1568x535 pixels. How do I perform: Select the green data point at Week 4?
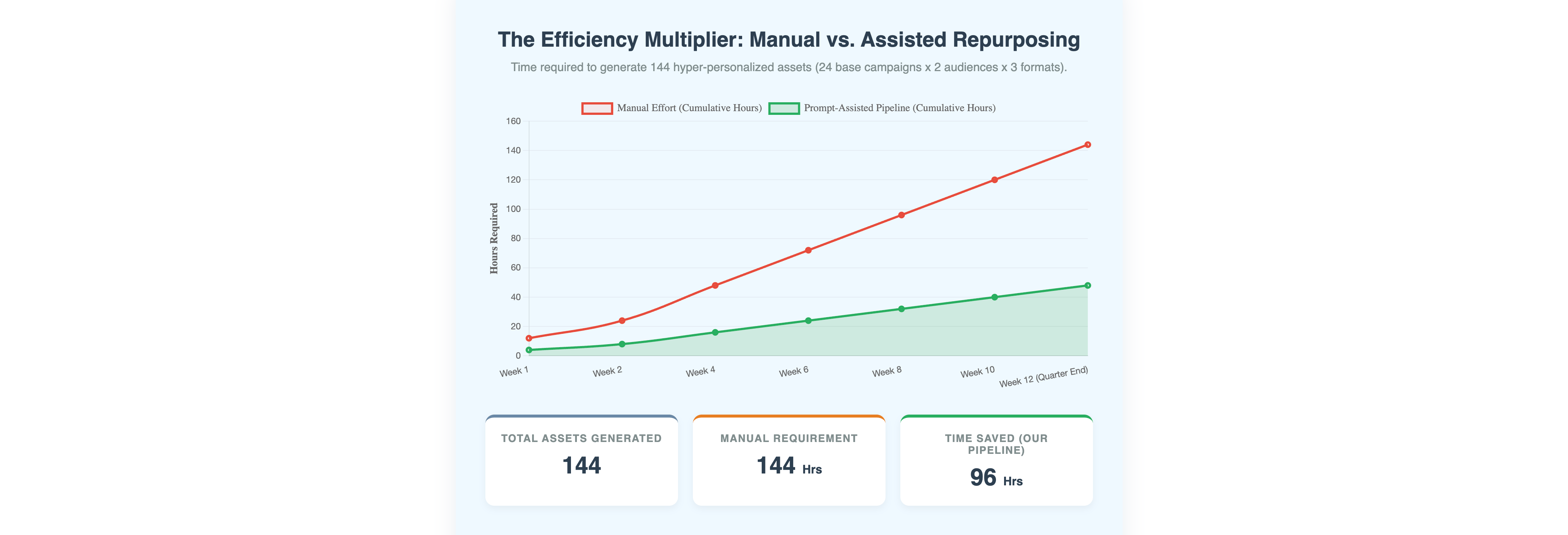(715, 332)
